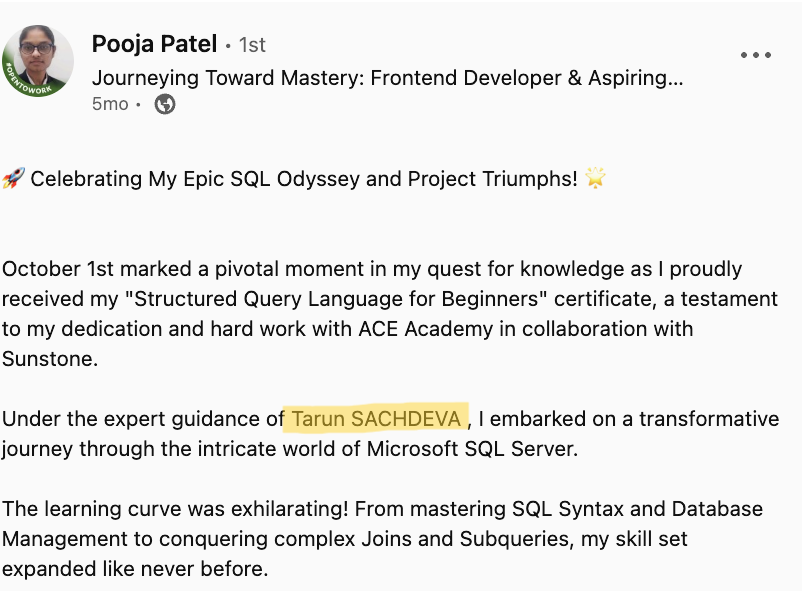802x591 pixels.
Task: Open the Tarun SACHDEVA mention link
Action: [376, 419]
